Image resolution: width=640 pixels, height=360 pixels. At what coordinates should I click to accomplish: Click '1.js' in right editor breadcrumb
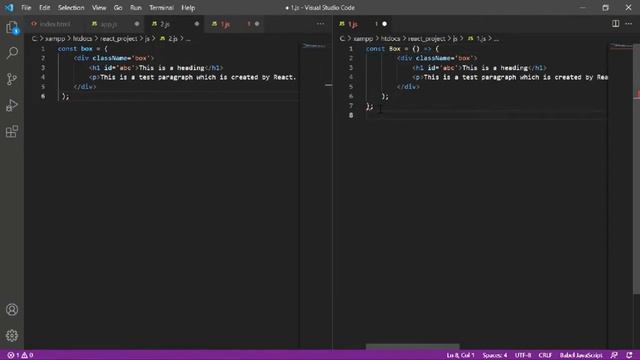coord(481,39)
